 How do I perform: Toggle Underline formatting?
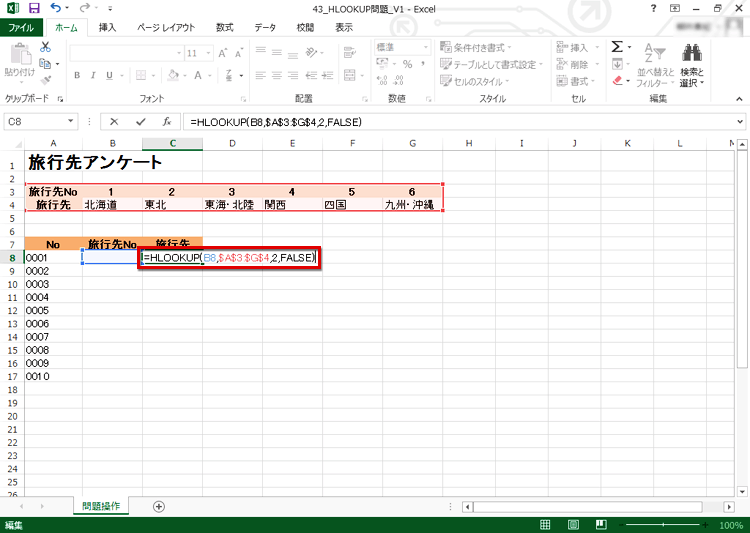(110, 75)
